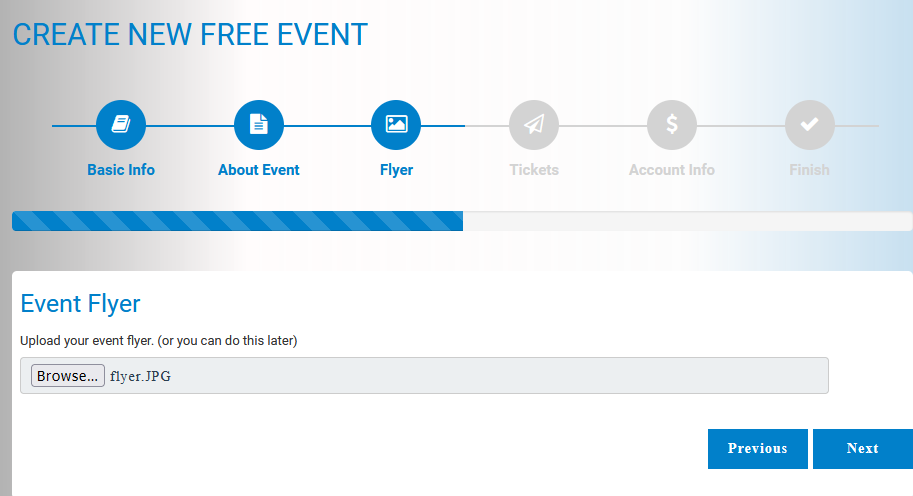Click the Previous button
Image resolution: width=913 pixels, height=496 pixels.
(x=758, y=449)
